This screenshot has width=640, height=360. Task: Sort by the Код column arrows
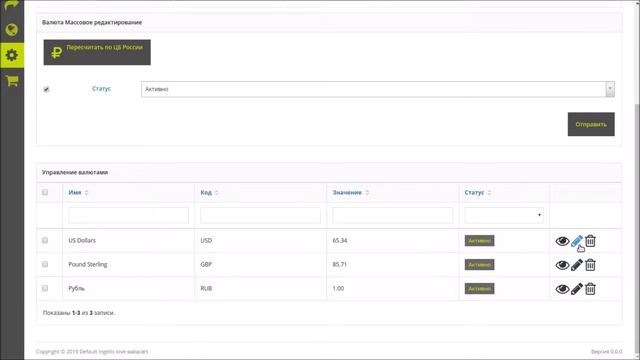[217, 193]
